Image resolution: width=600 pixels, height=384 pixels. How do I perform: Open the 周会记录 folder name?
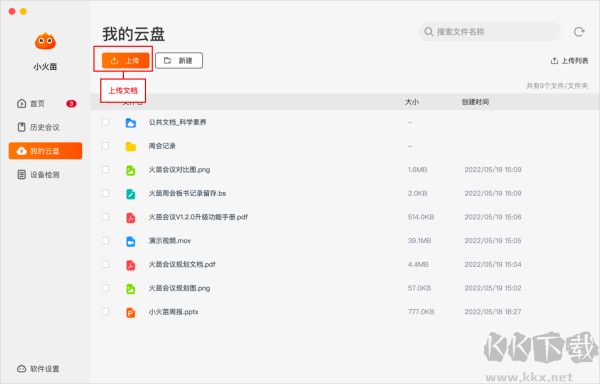tap(162, 146)
